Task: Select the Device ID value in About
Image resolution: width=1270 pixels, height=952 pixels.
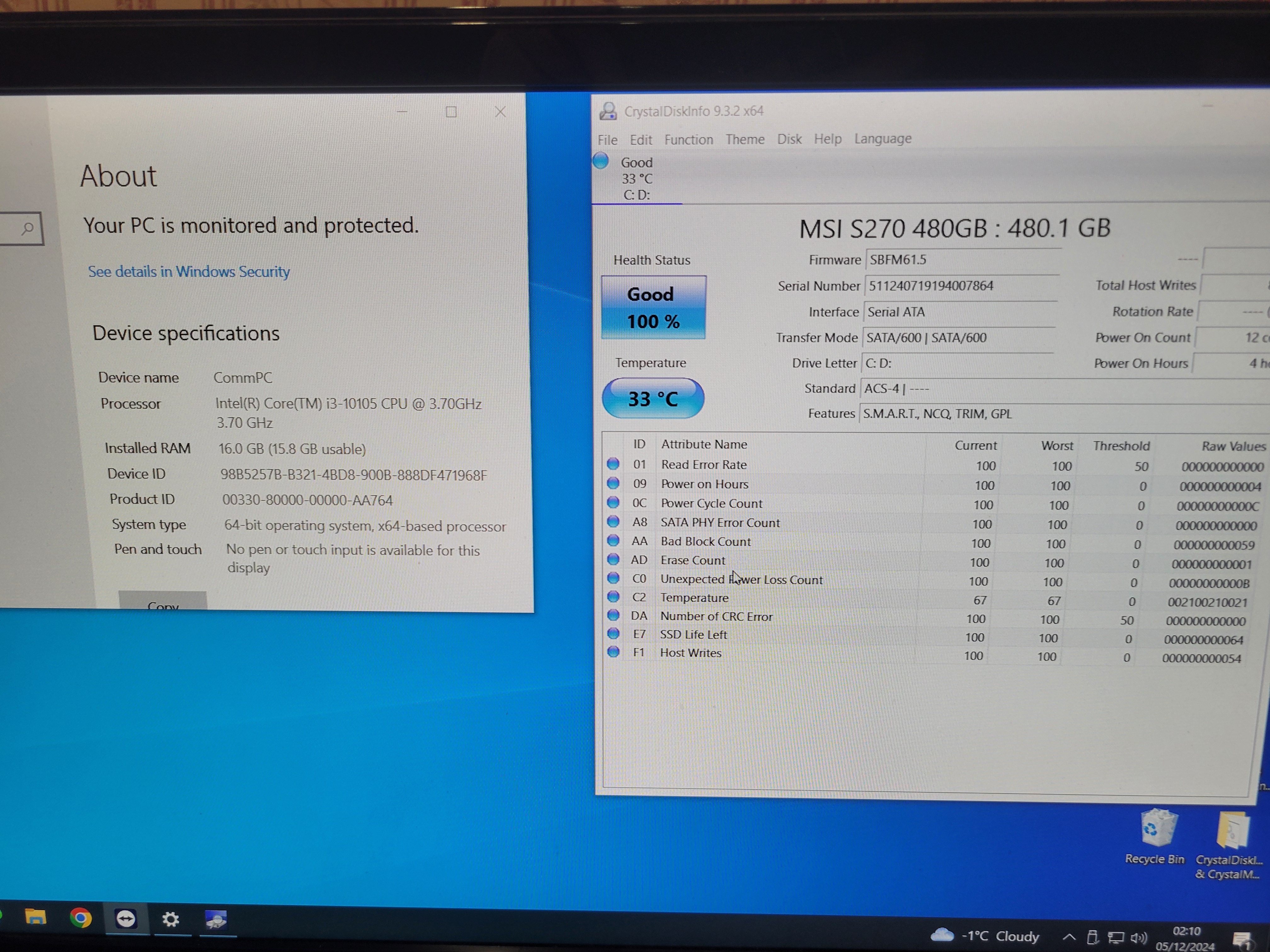Action: coord(354,475)
